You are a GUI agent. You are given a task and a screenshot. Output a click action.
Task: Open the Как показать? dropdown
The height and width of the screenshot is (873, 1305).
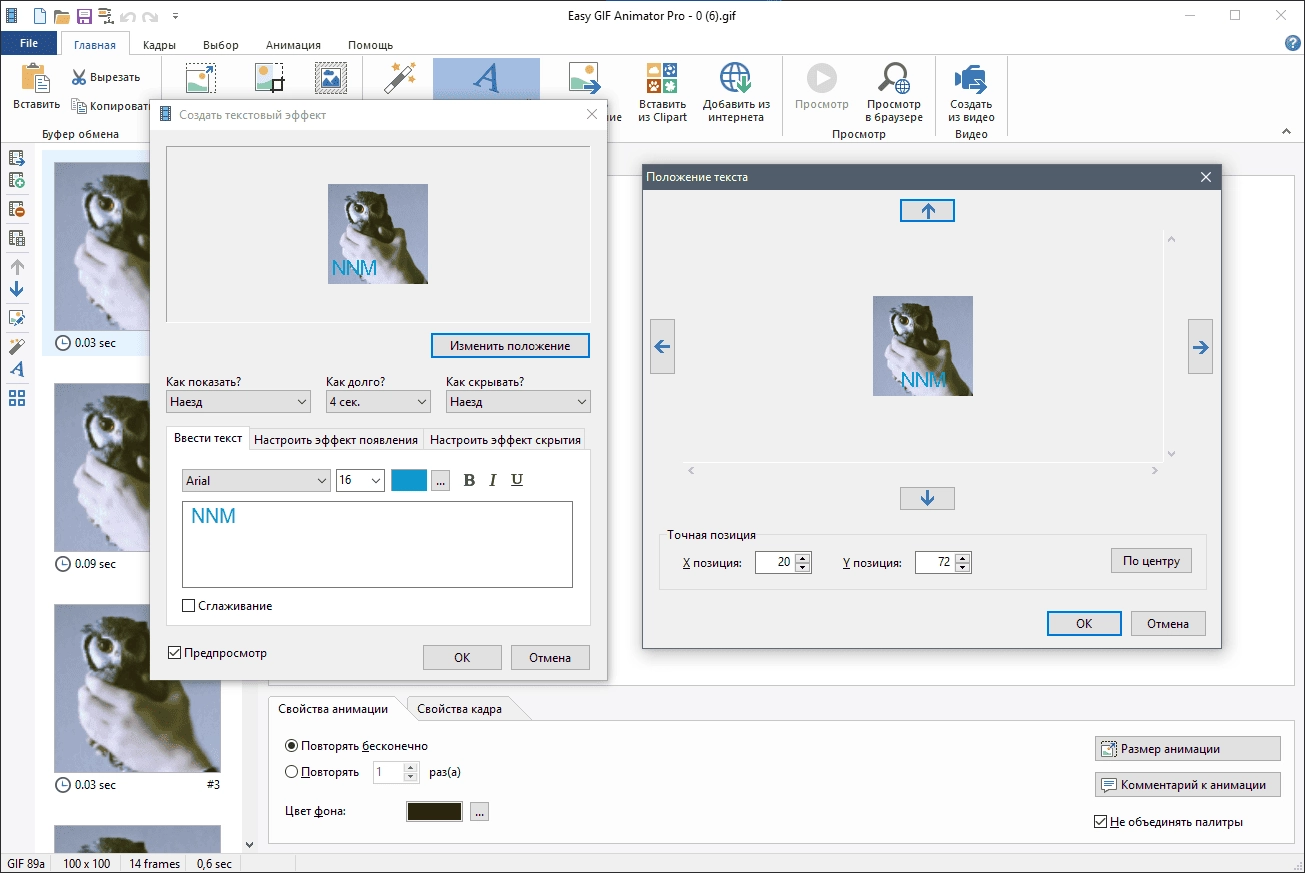click(x=239, y=402)
